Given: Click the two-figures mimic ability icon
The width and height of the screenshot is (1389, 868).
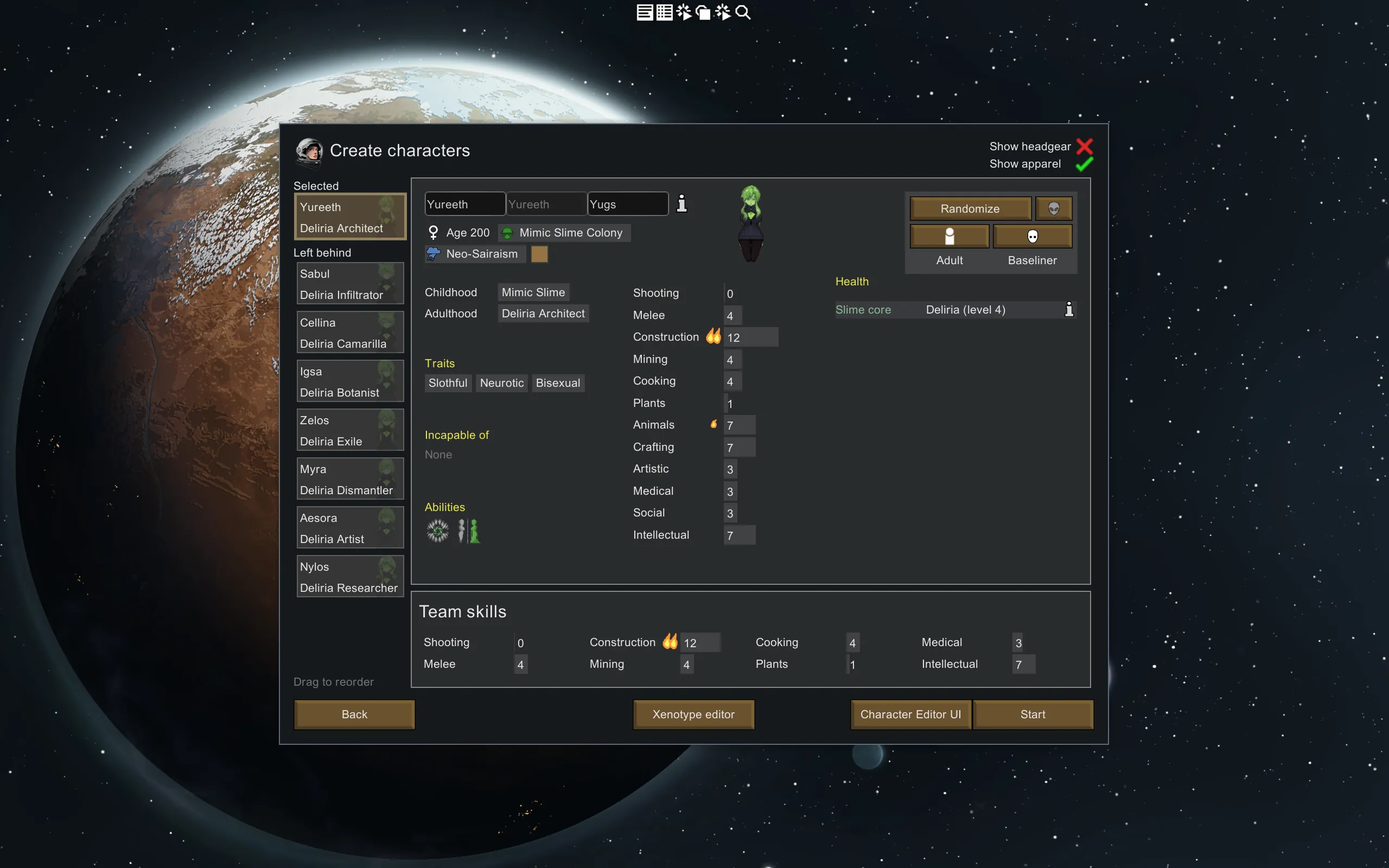Looking at the screenshot, I should coord(468,531).
